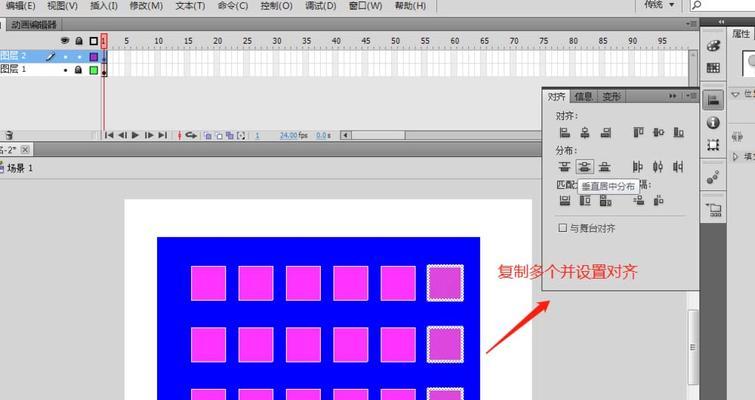Screen dimensions: 755x400
Task: Collapse the Align panel using double arrows
Action: tap(673, 96)
